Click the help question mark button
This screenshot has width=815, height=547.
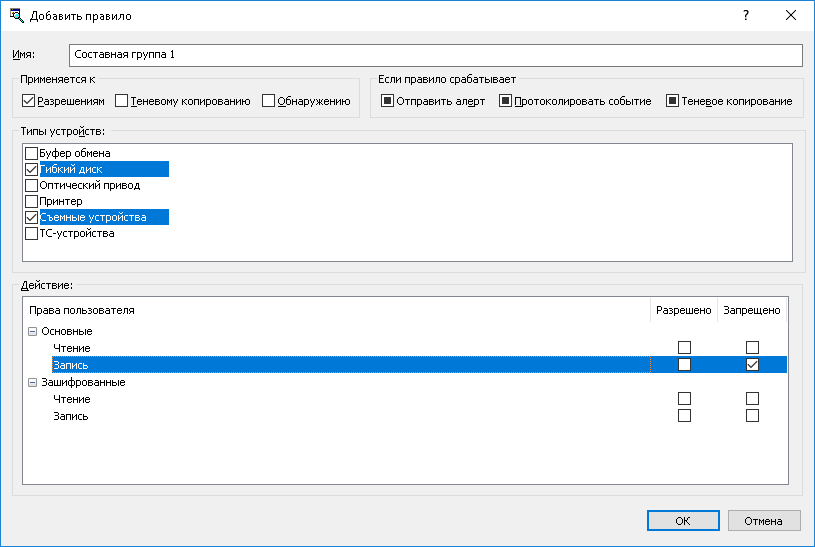[745, 16]
